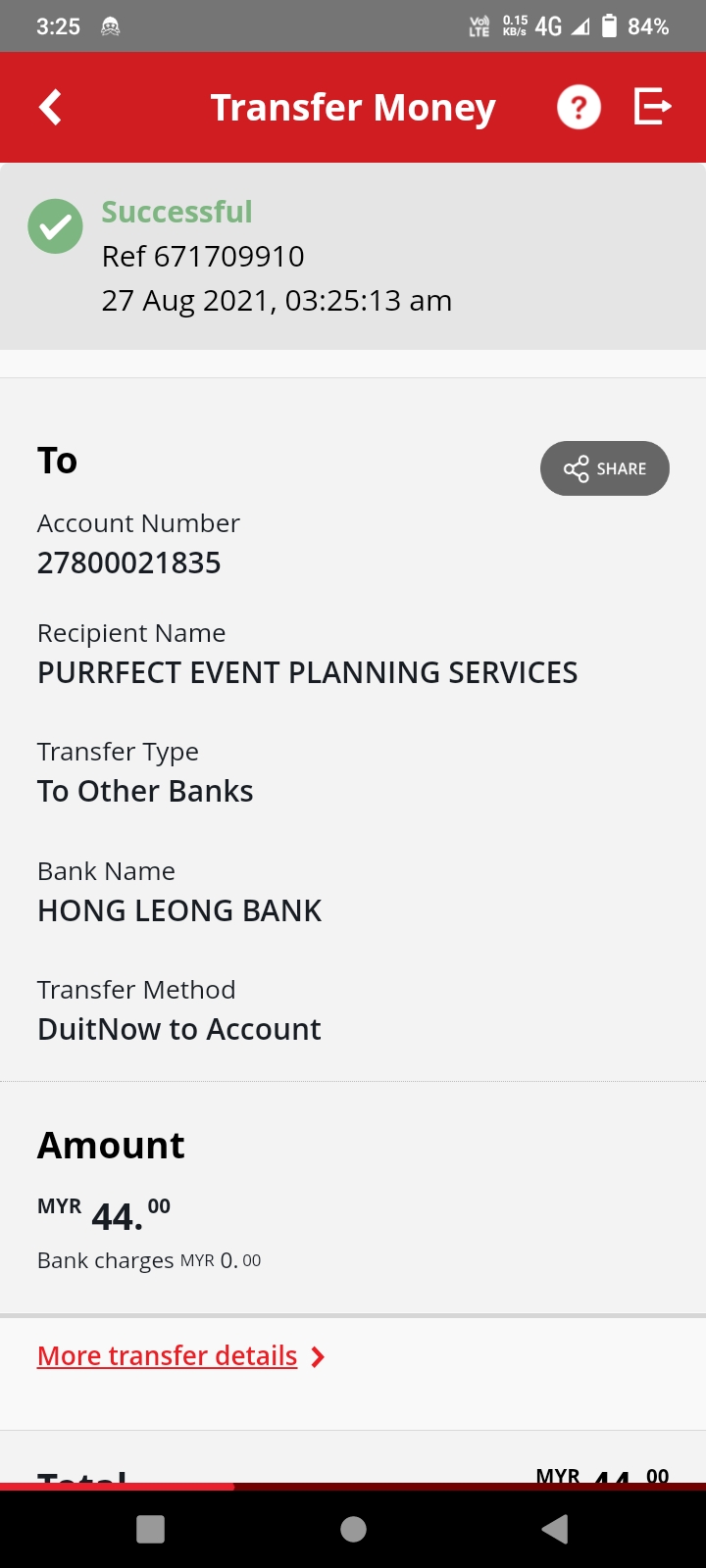
Task: Open the More transfer details link
Action: tap(168, 1355)
